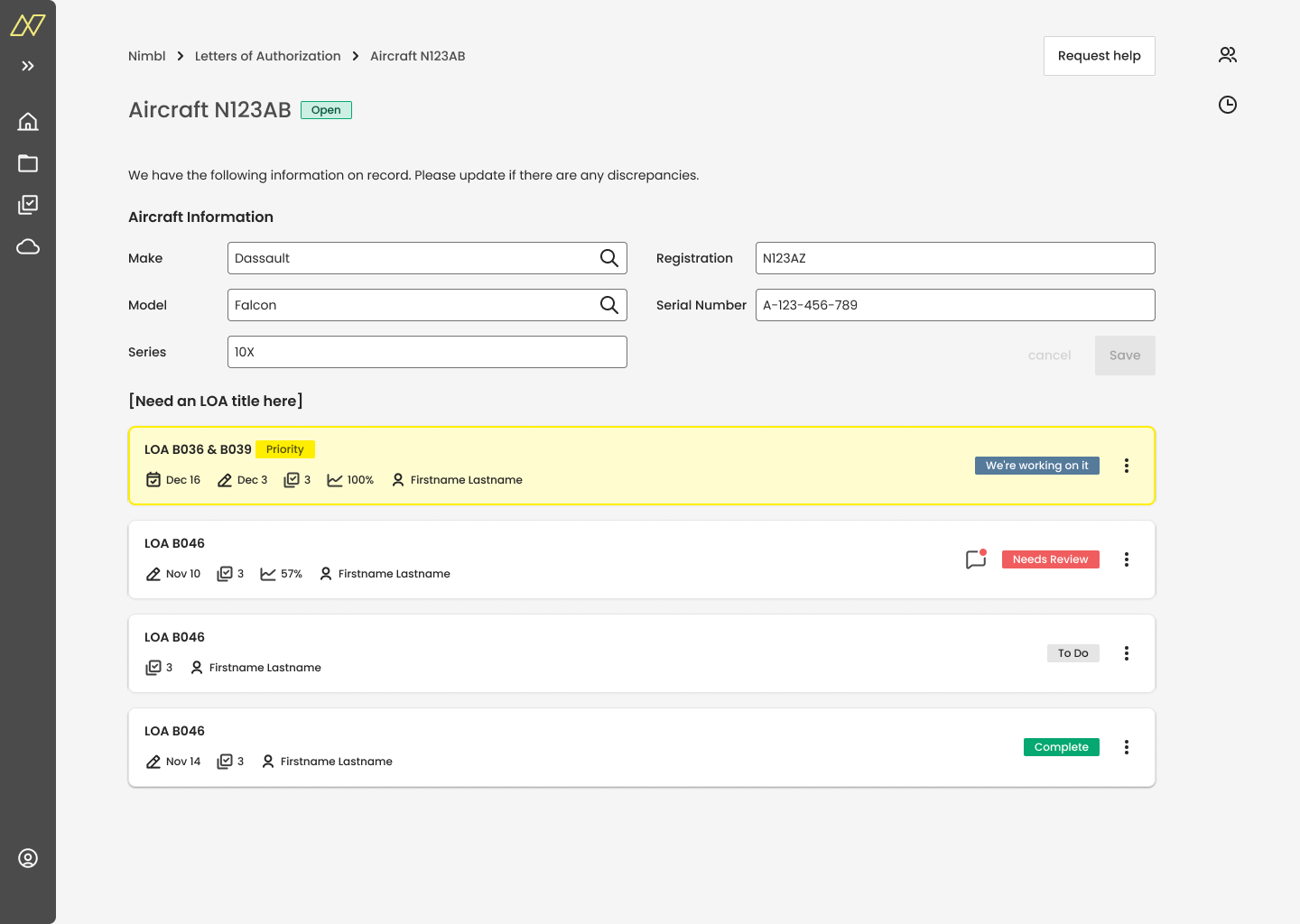The width and height of the screenshot is (1300, 924).
Task: Open the checklist tasks icon in the sidebar
Action: click(28, 205)
